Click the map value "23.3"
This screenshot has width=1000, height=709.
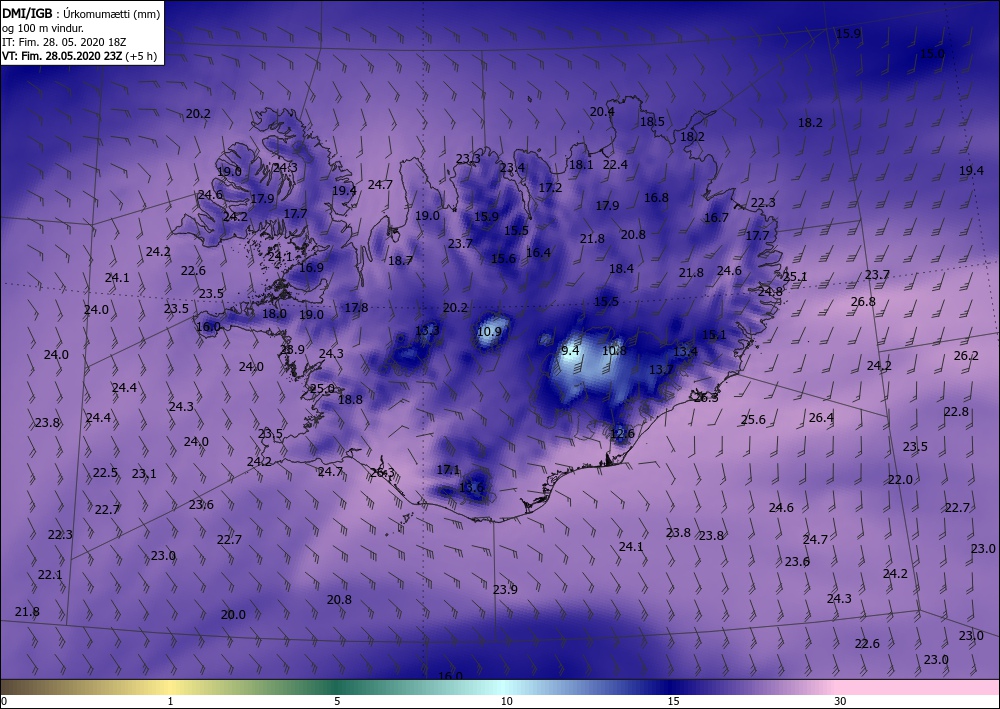point(468,159)
